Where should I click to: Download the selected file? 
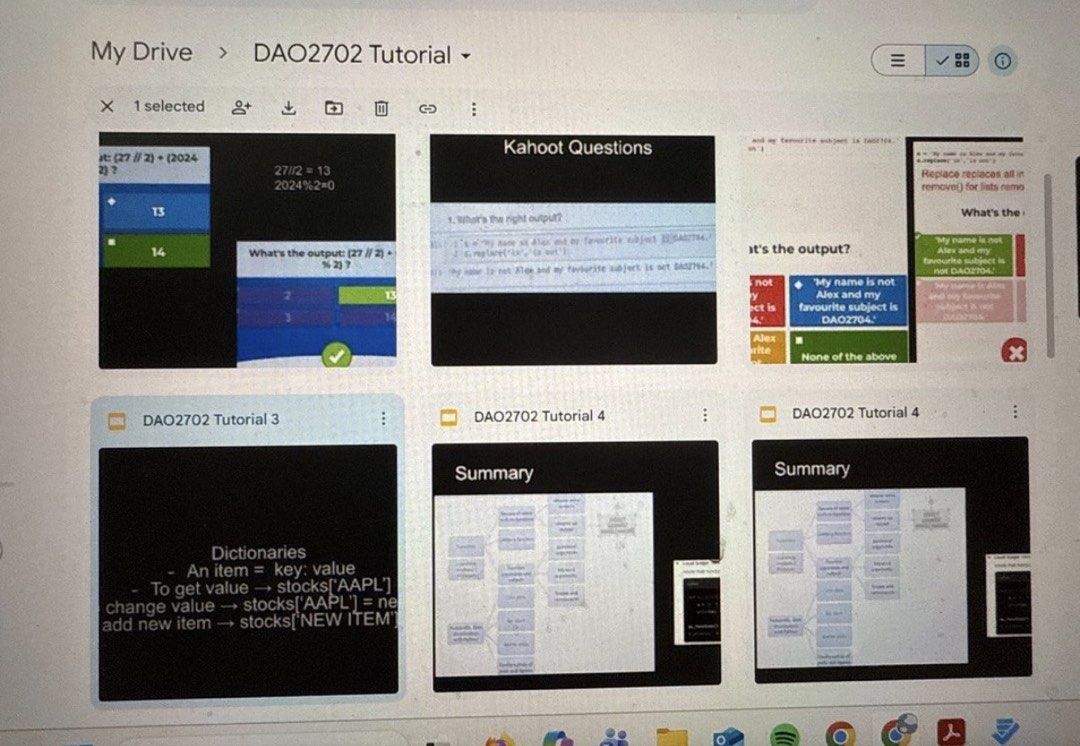click(x=289, y=108)
